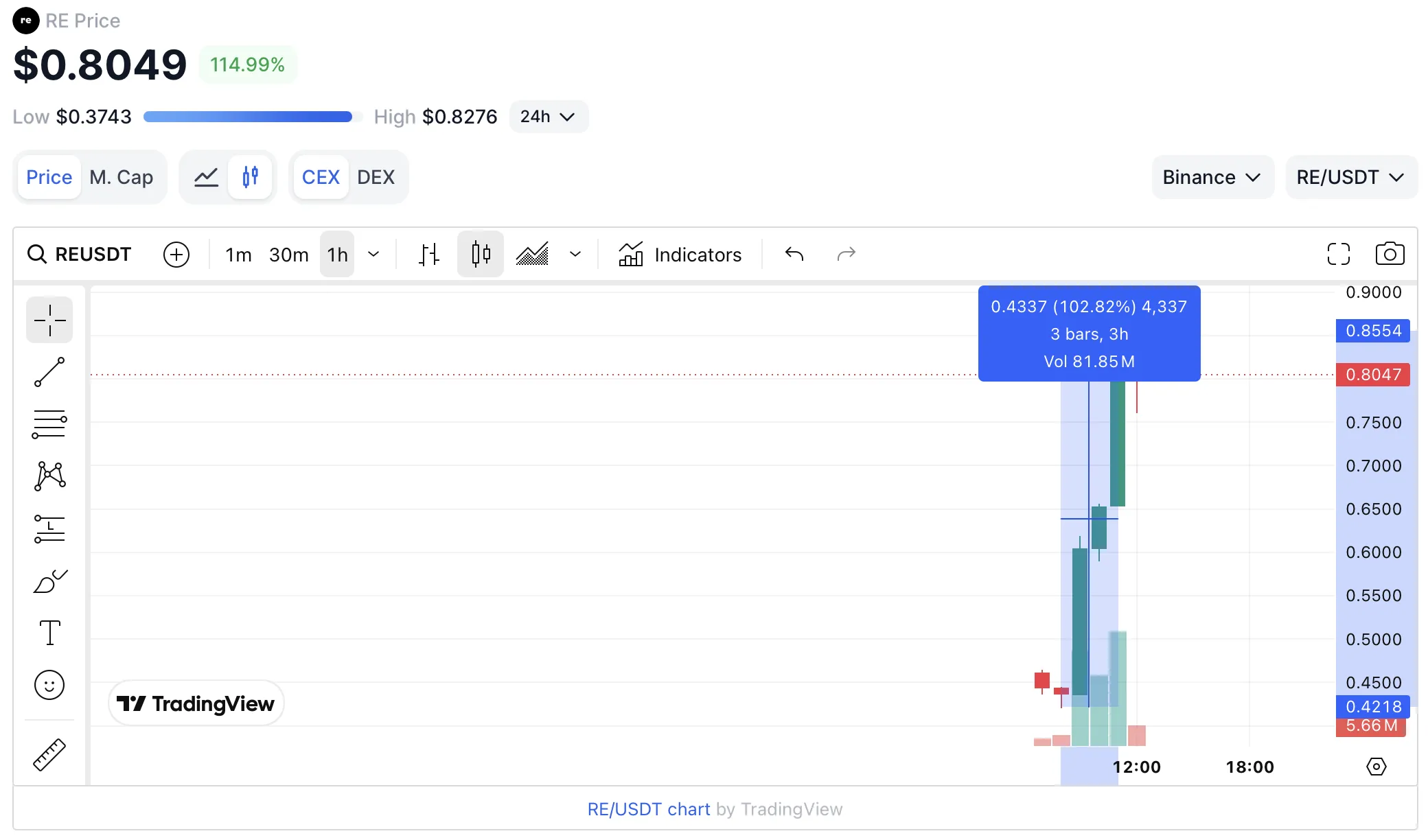Select the text annotation tool
Viewport: 1428px width, 840px height.
tap(49, 633)
